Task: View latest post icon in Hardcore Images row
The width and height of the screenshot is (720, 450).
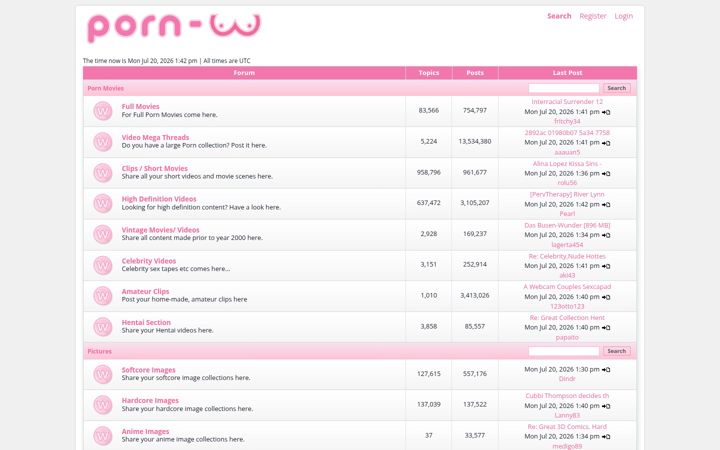Action: [606, 406]
